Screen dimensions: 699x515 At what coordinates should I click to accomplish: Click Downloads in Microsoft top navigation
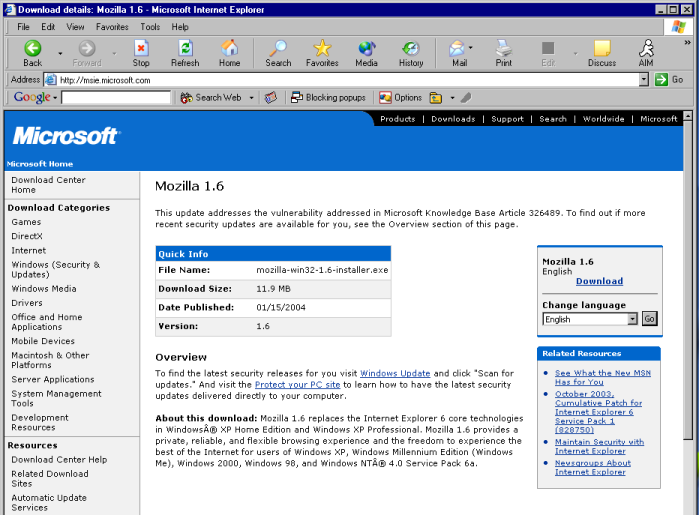453,119
